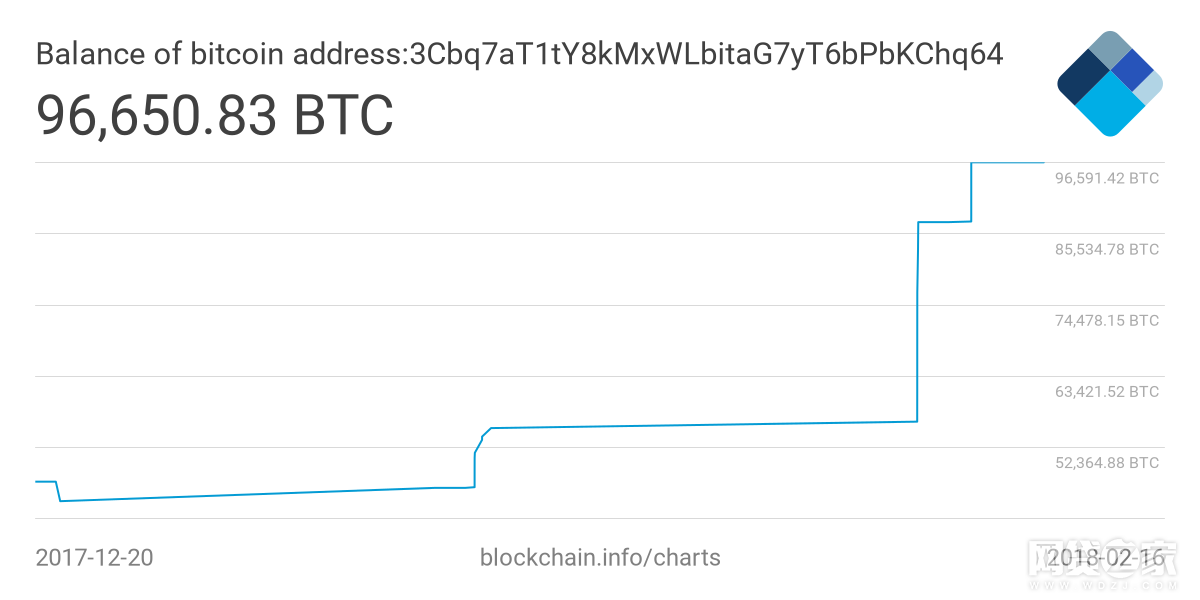Click the 96,650.83 BTC balance value
The height and width of the screenshot is (600, 1200).
[x=214, y=115]
